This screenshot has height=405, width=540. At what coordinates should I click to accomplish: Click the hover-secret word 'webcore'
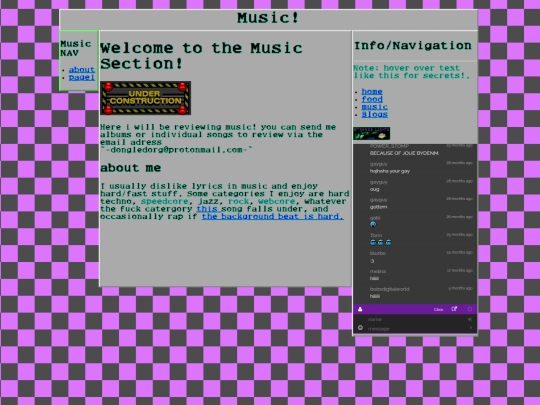point(277,201)
